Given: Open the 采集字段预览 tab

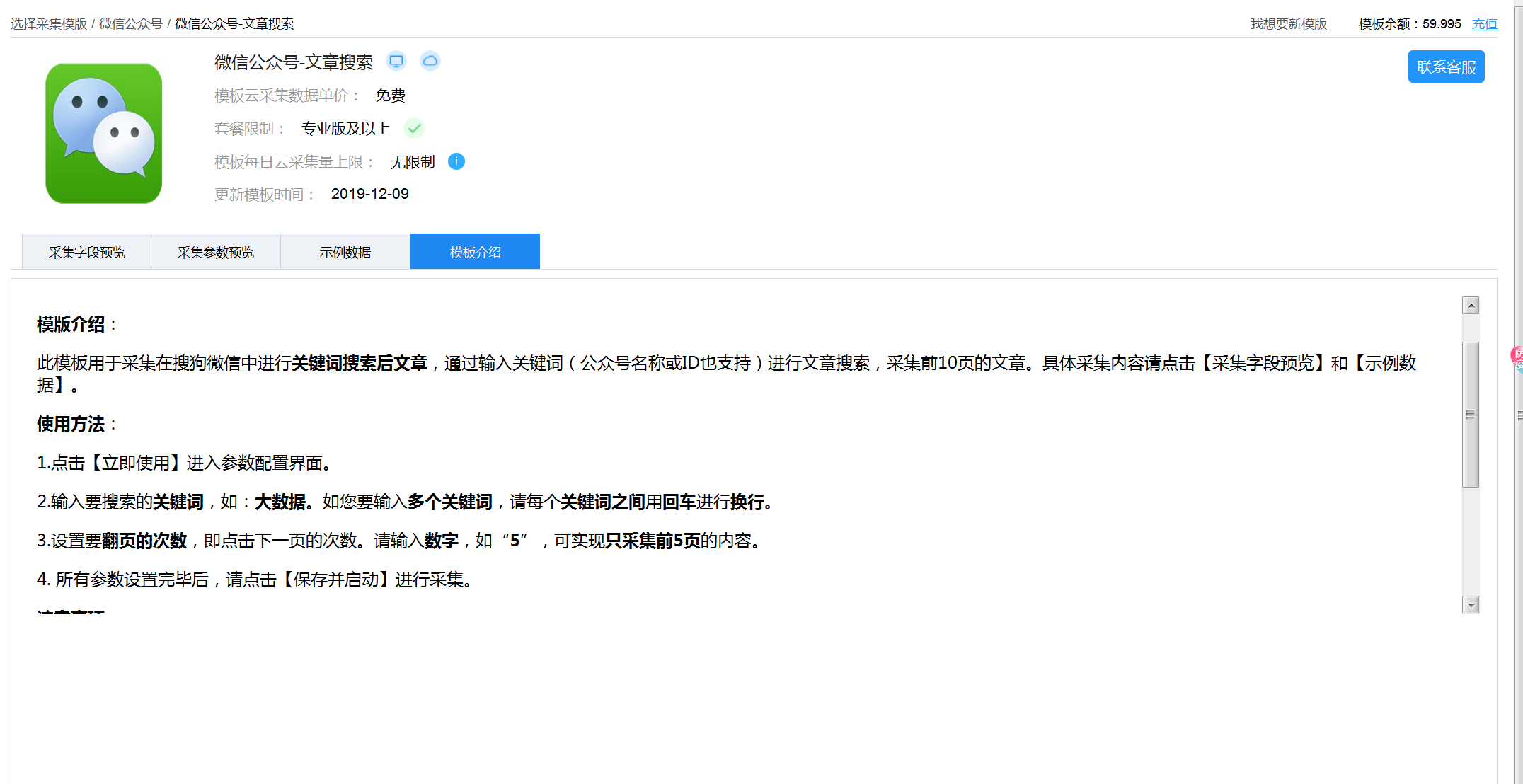Looking at the screenshot, I should click(86, 252).
